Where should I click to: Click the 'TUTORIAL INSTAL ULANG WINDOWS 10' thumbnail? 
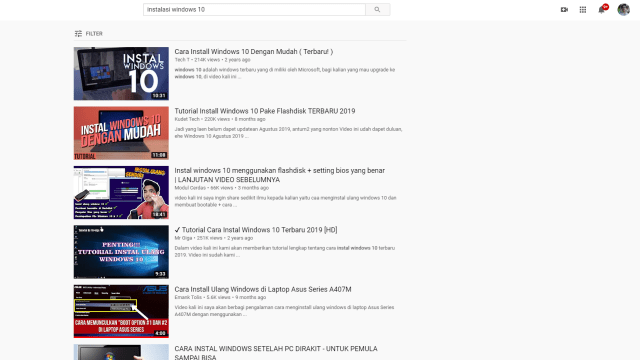[x=121, y=252]
